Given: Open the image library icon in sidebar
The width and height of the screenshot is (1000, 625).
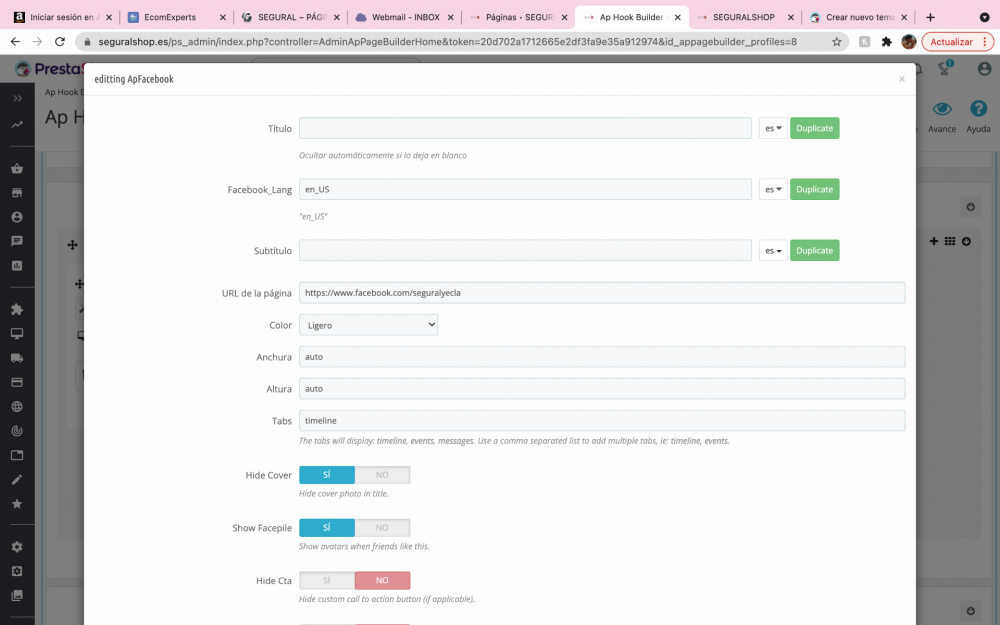Looking at the screenshot, I should (17, 595).
